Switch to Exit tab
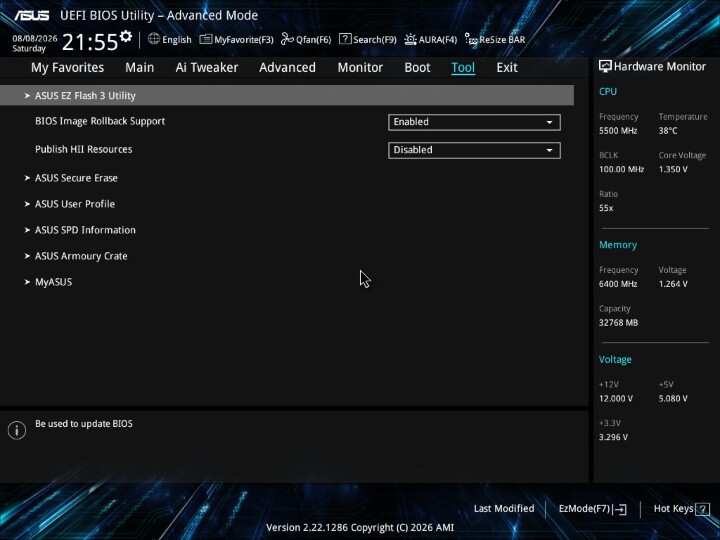This screenshot has height=540, width=720. 507,68
